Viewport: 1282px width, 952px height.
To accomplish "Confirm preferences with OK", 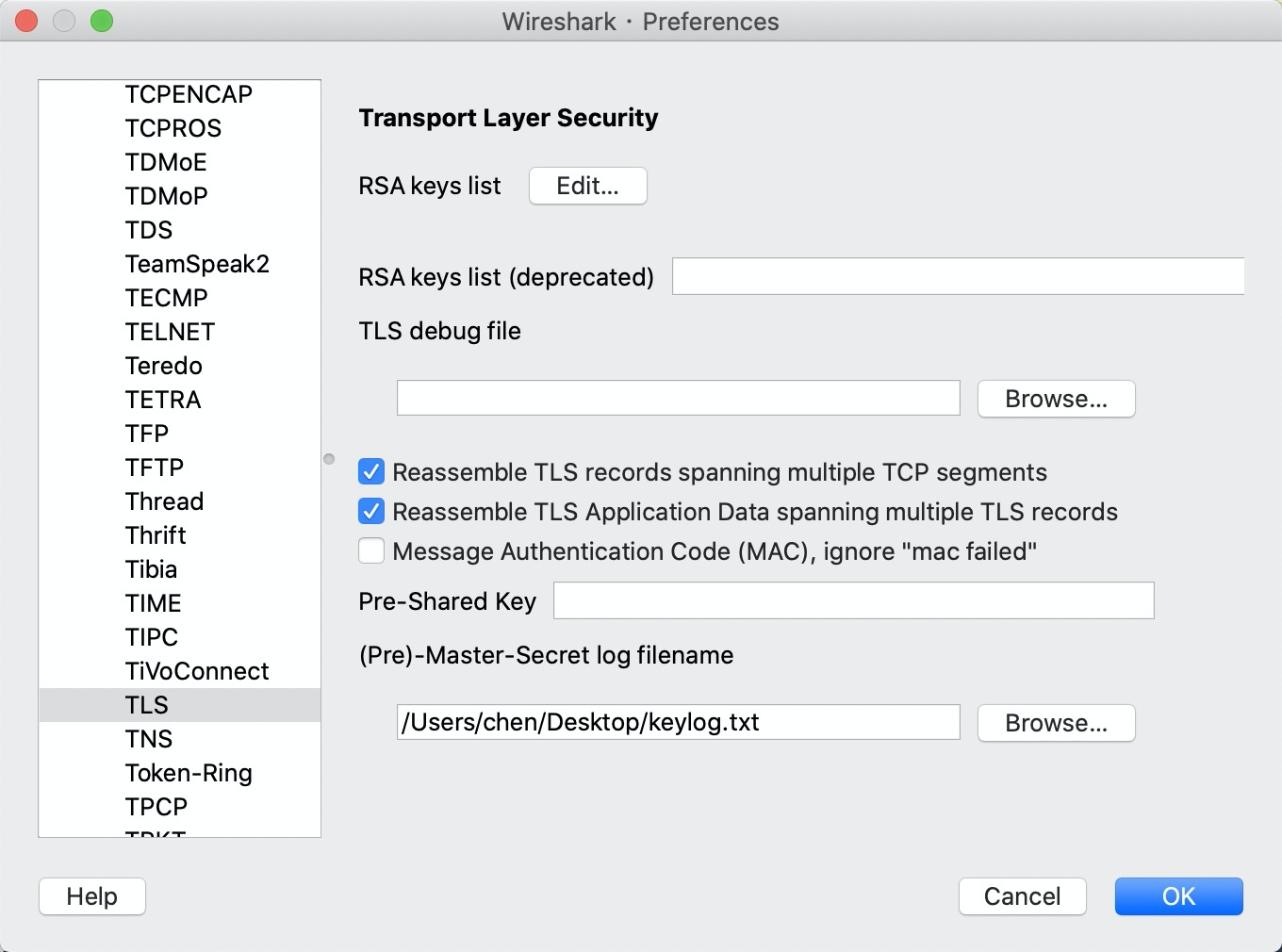I will pos(1179,896).
